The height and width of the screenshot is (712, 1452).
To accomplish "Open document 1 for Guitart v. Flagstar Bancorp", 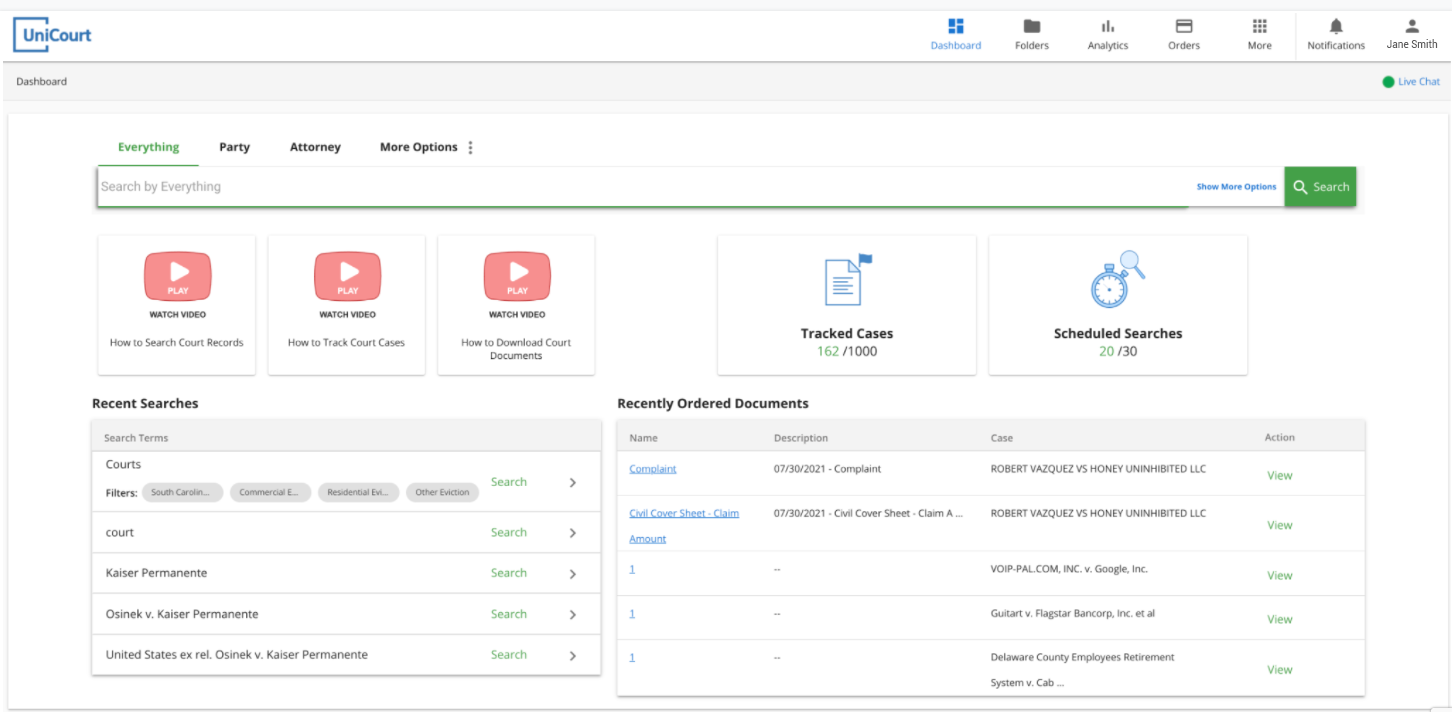I will pyautogui.click(x=632, y=613).
